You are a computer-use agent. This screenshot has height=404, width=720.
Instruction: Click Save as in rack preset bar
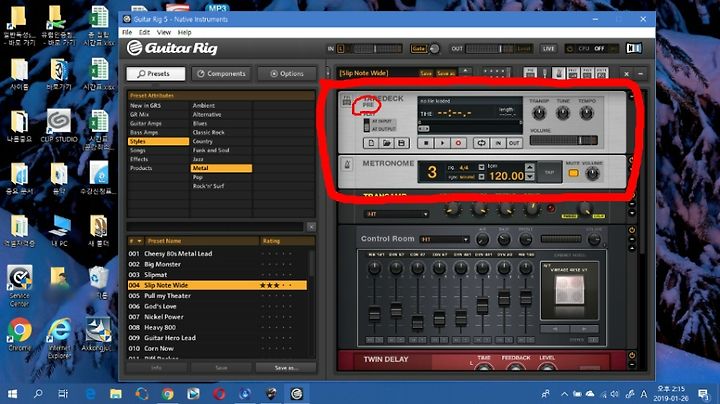coord(445,73)
